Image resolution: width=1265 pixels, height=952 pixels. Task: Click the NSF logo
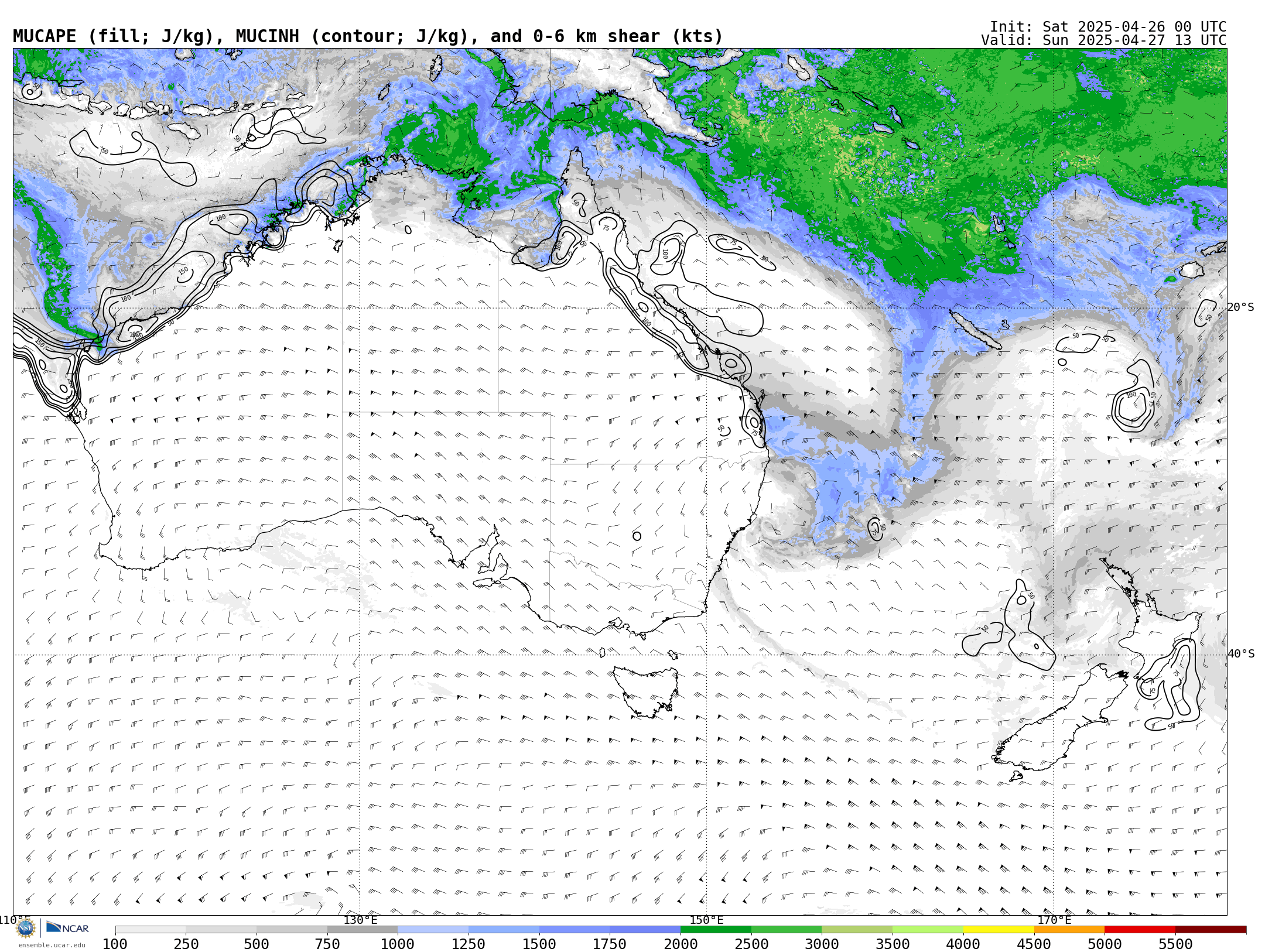26,928
